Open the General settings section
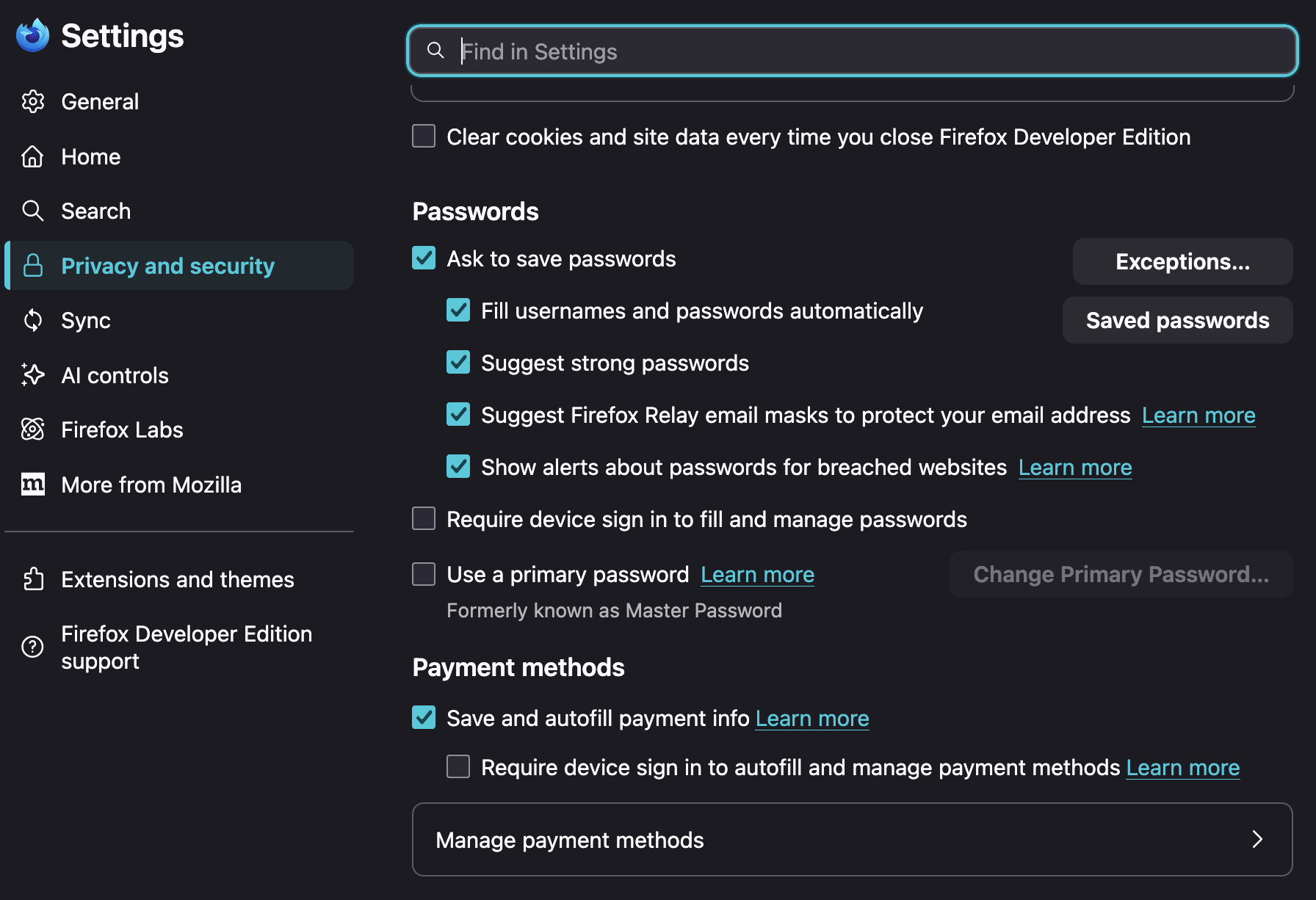Viewport: 1316px width, 900px height. pyautogui.click(x=179, y=101)
